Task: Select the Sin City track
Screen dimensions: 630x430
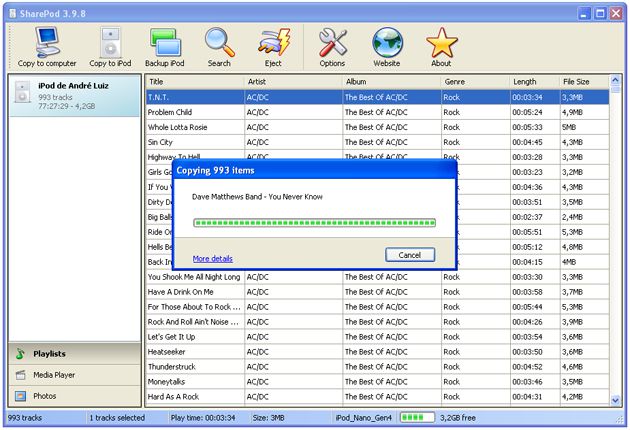Action: pos(377,142)
